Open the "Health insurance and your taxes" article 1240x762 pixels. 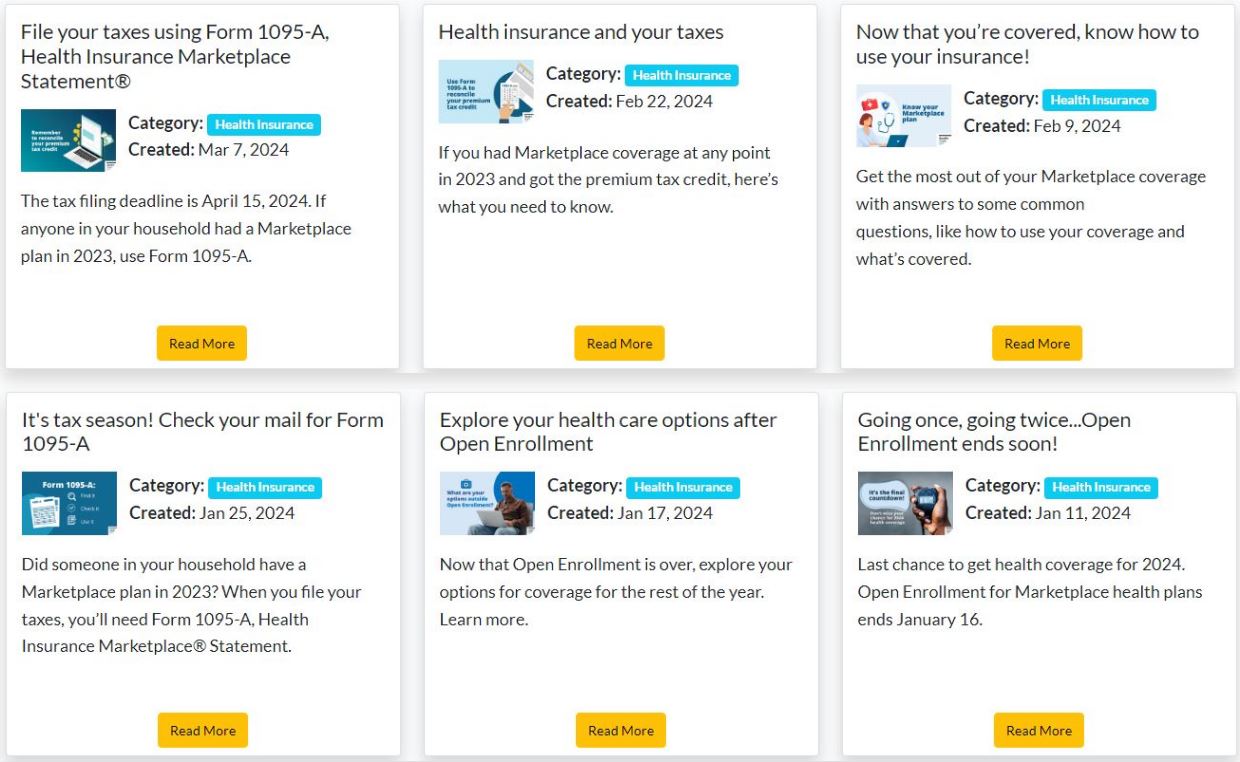tap(580, 32)
